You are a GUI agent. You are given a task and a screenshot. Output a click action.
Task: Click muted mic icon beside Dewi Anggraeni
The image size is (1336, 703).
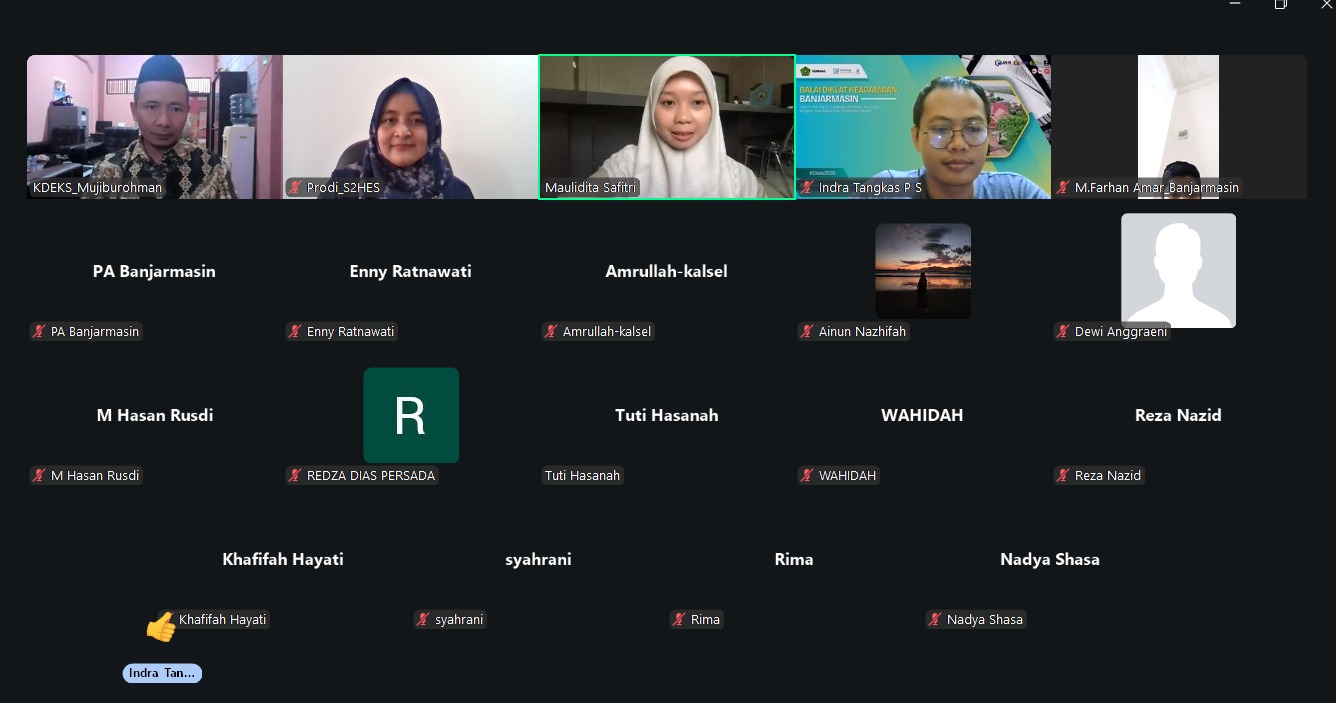[x=1063, y=332]
